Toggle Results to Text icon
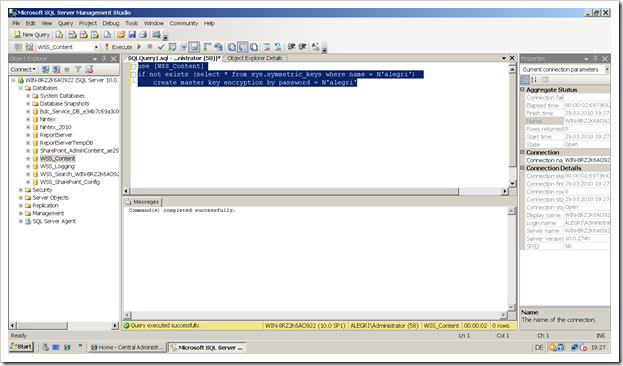 point(231,47)
